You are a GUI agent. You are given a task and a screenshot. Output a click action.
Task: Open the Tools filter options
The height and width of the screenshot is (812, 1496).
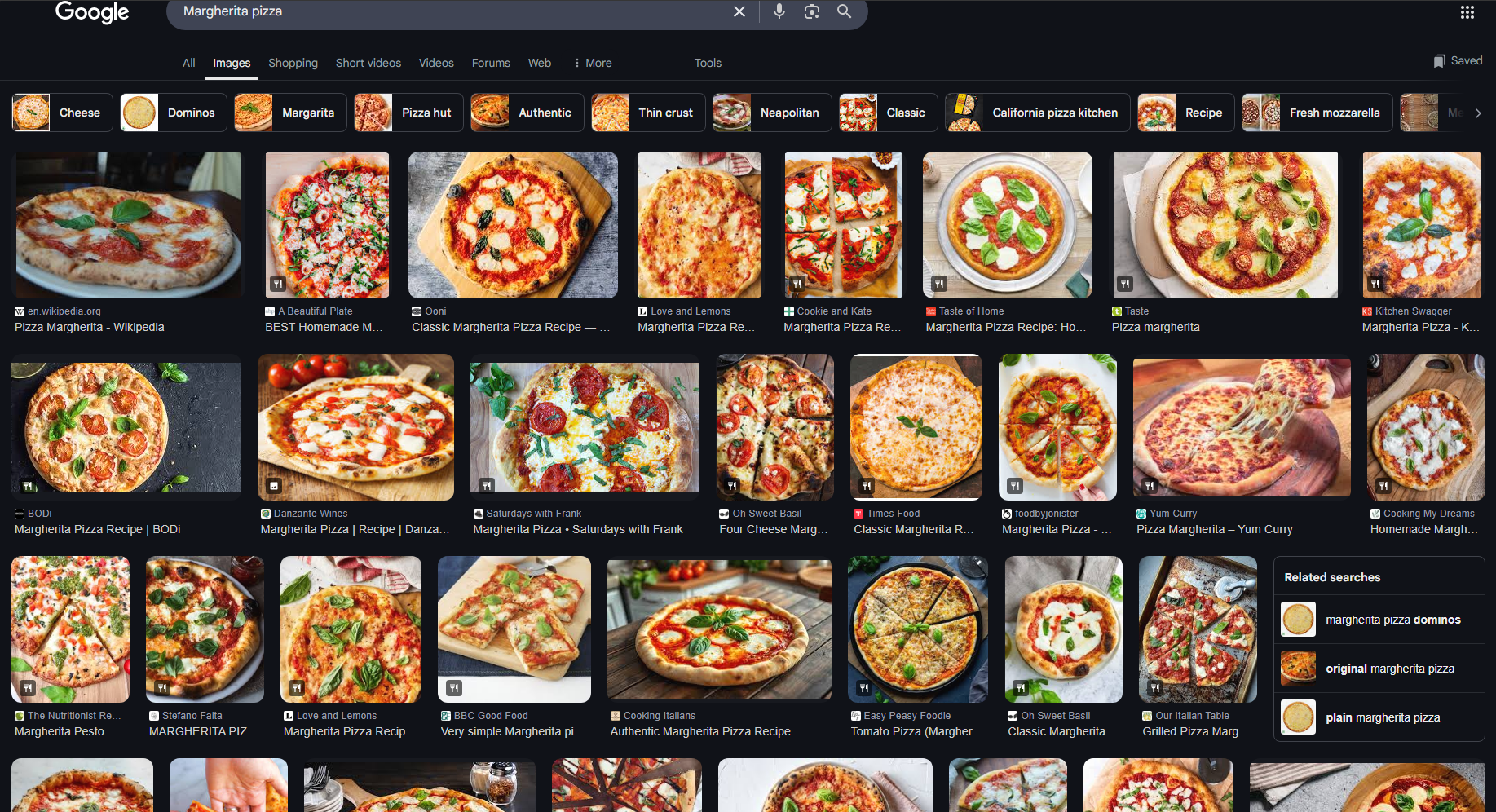(x=708, y=63)
